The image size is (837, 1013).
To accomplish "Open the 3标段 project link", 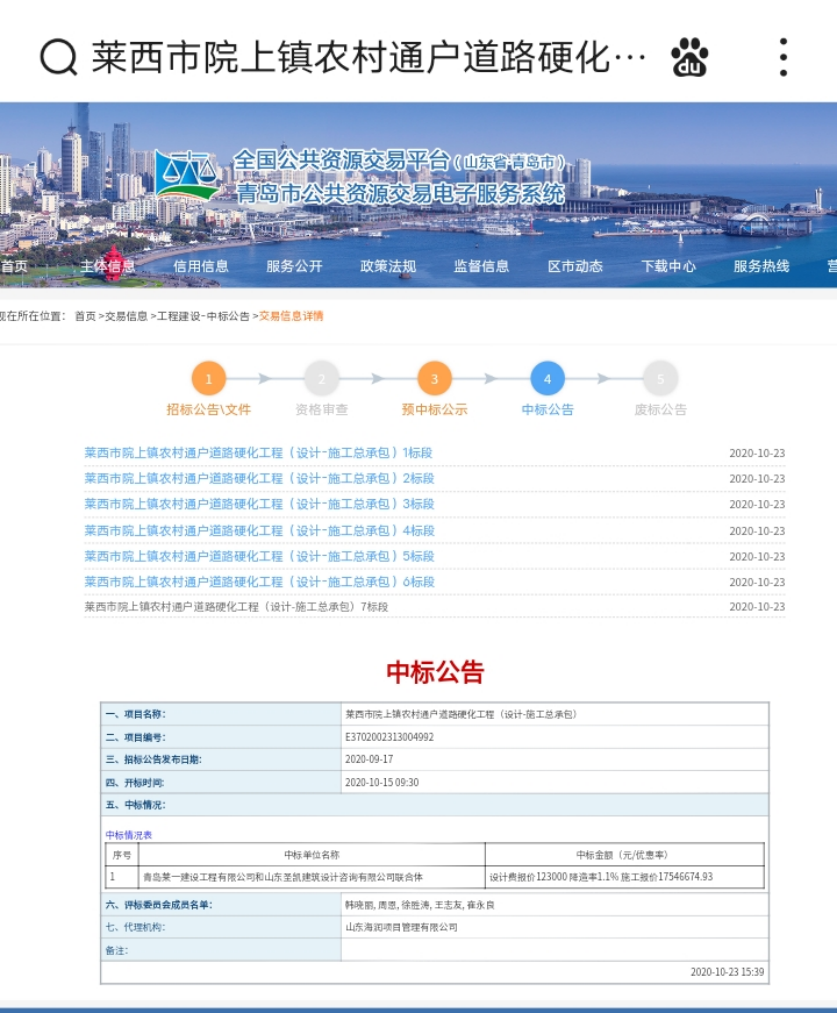I will (259, 504).
